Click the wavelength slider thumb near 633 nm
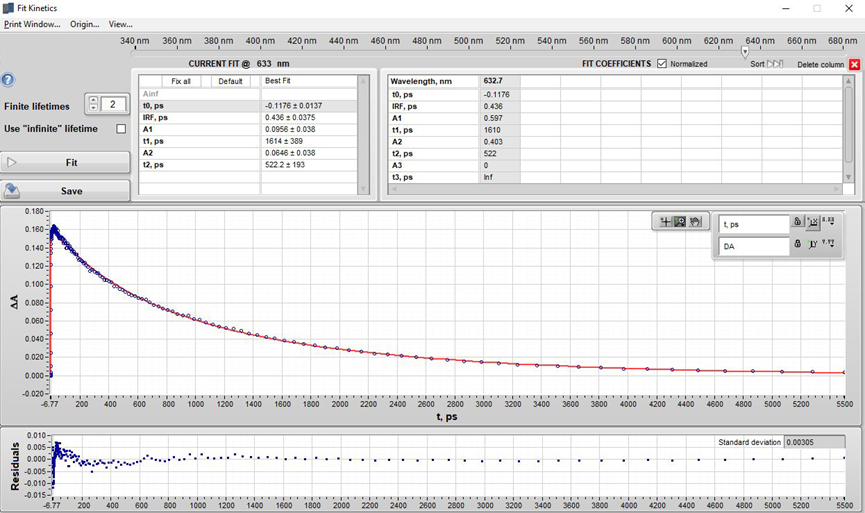 [745, 52]
